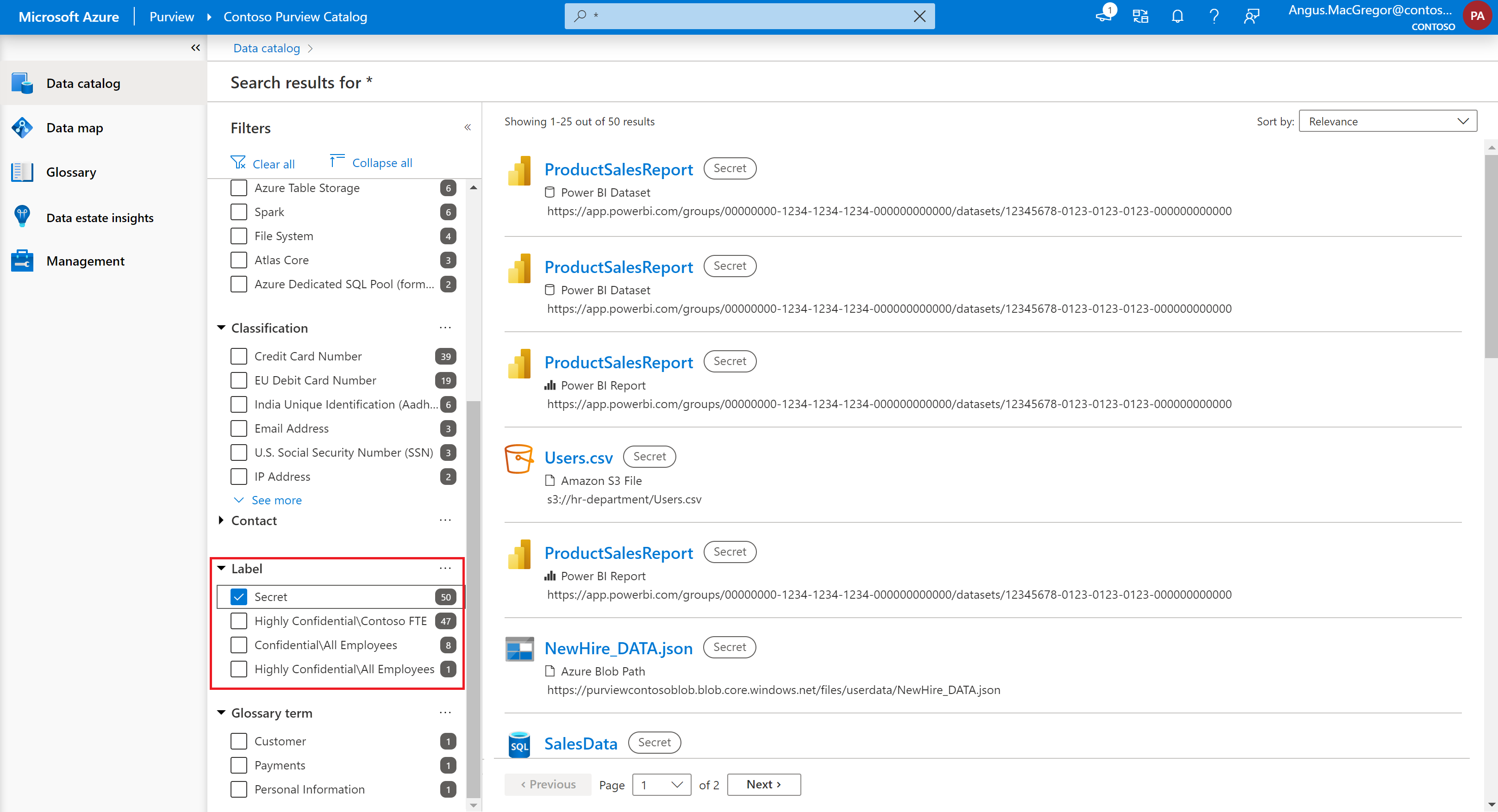Image resolution: width=1498 pixels, height=812 pixels.
Task: Send feedback via the smiley feedback icon
Action: [x=1251, y=16]
